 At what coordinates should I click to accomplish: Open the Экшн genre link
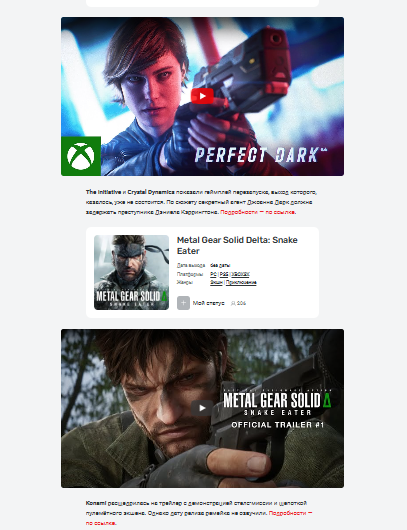point(216,282)
